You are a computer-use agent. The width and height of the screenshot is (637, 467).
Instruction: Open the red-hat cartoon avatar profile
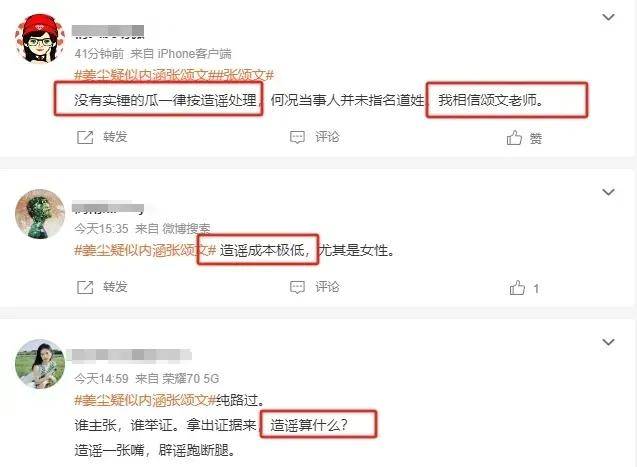pos(39,39)
